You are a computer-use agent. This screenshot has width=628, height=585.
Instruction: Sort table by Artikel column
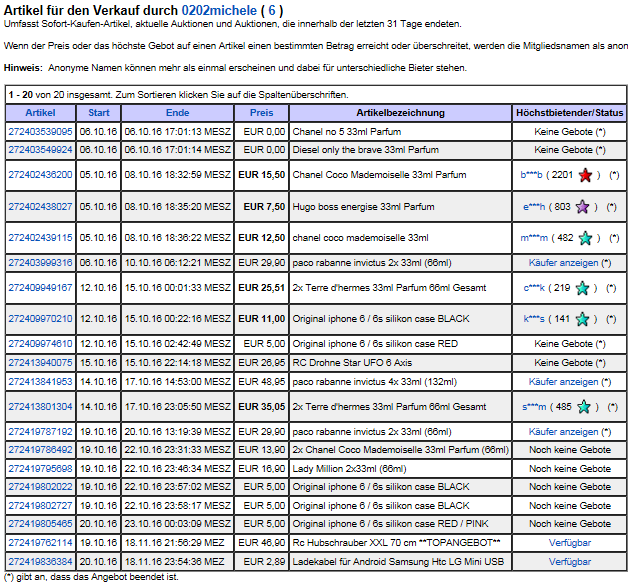click(x=40, y=113)
